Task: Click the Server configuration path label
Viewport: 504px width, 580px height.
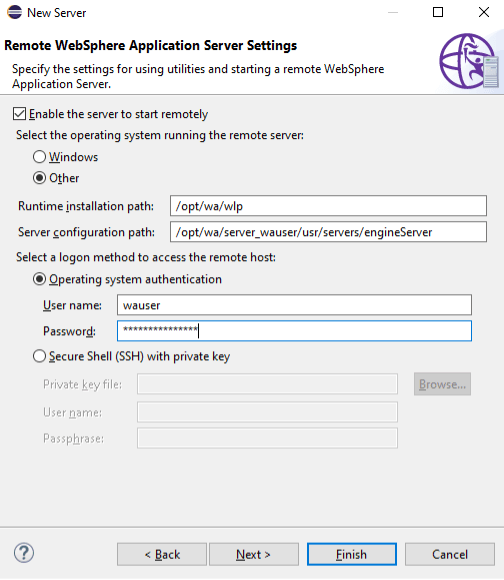Action: (86, 232)
